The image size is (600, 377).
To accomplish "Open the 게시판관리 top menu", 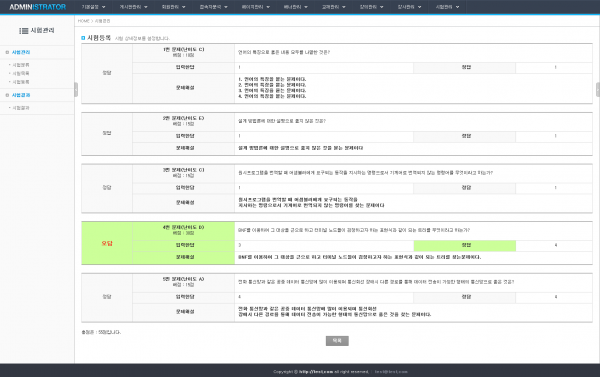I will click(x=134, y=7).
